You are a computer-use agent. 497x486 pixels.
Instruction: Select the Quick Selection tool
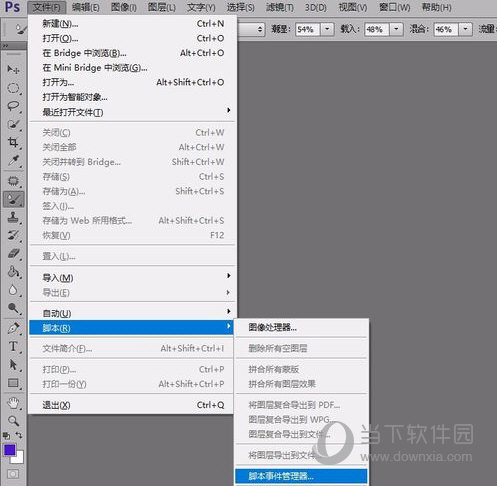[13, 124]
